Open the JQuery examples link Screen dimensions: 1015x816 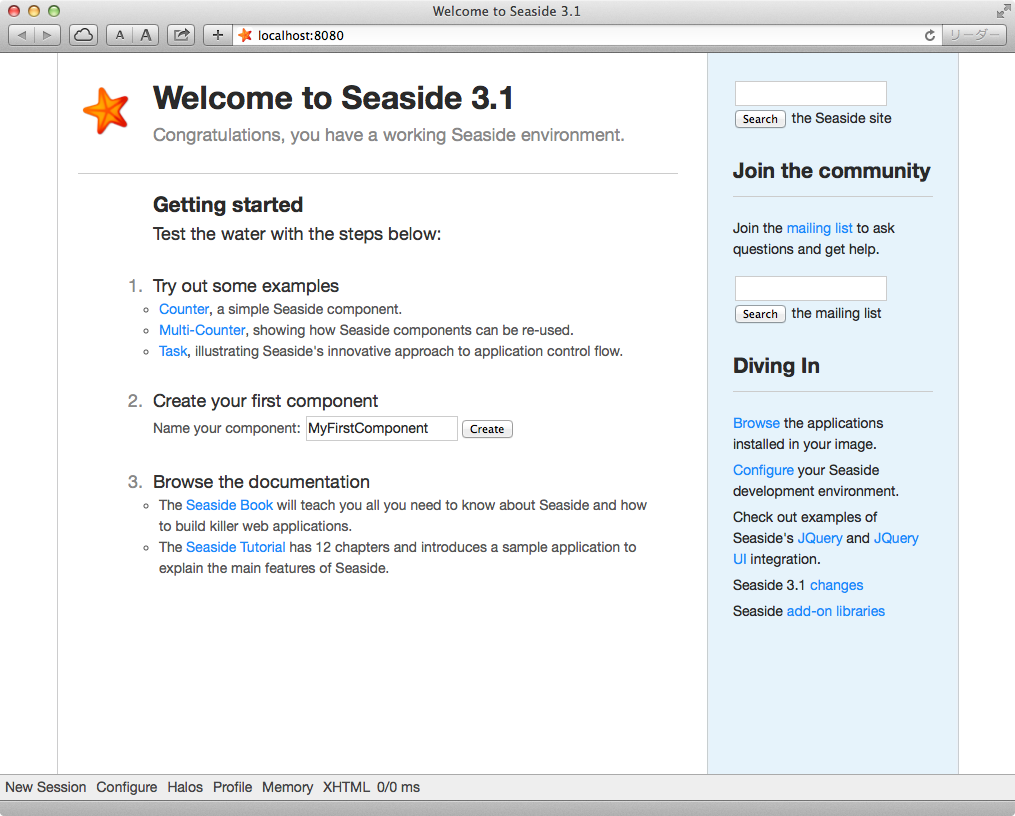coord(820,538)
